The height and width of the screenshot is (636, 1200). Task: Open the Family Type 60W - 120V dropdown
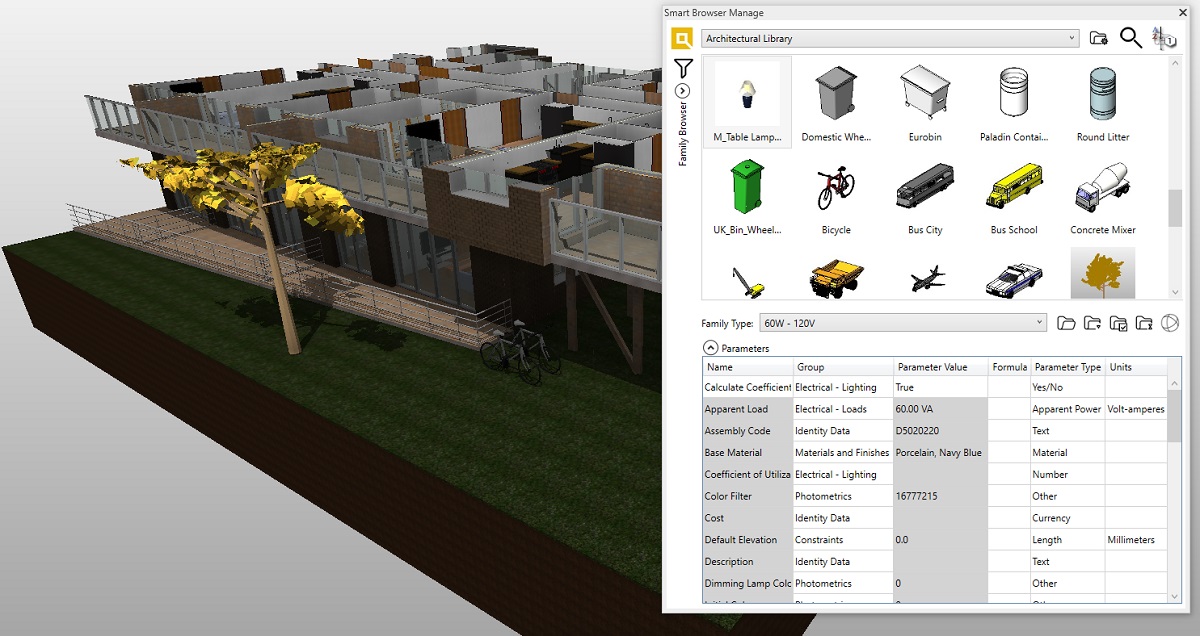[903, 323]
